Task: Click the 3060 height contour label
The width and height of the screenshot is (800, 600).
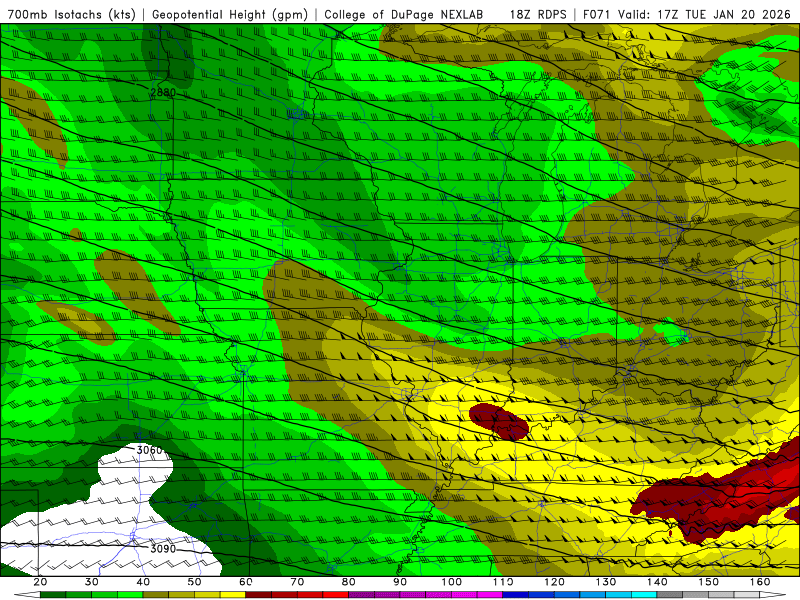Action: click(x=149, y=450)
